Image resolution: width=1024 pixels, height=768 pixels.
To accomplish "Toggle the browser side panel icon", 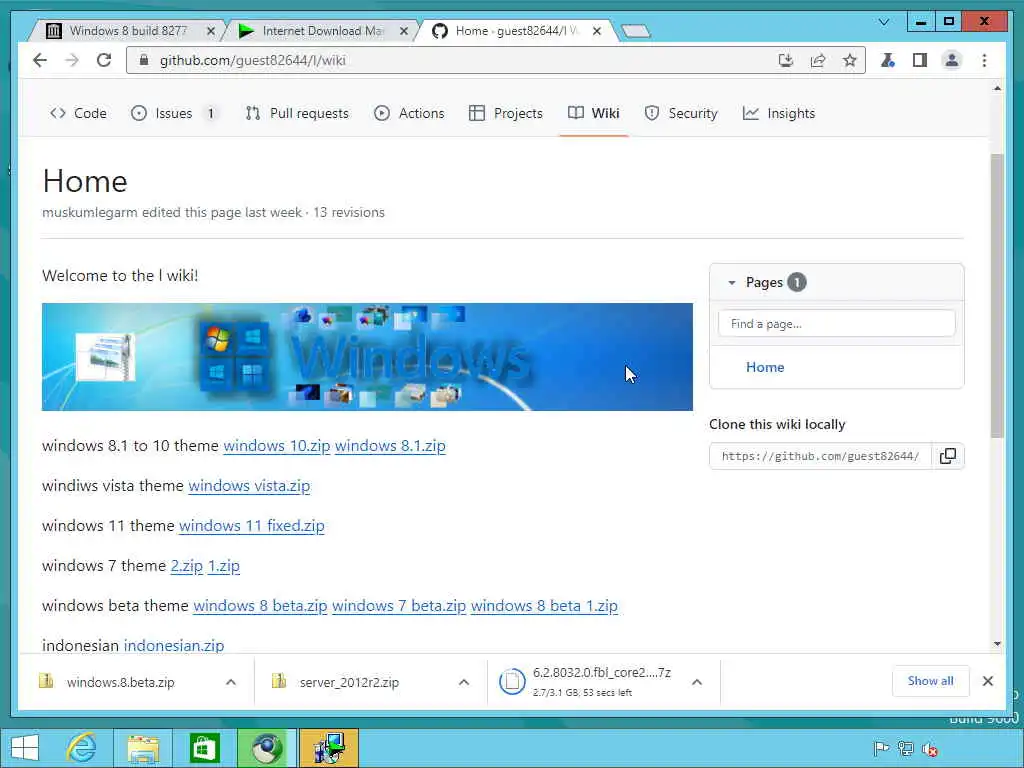I will point(920,61).
